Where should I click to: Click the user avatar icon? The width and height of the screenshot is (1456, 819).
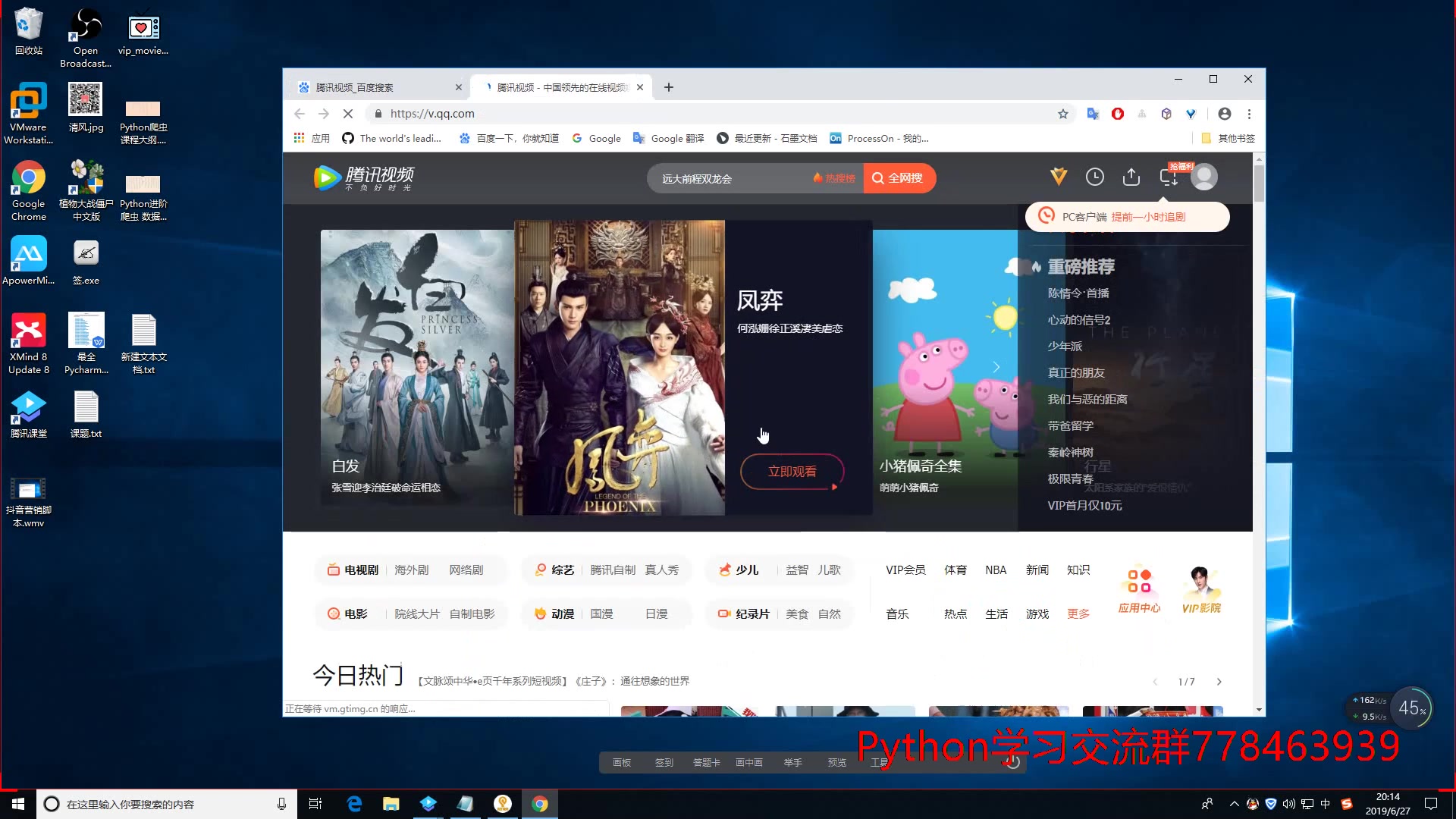point(1204,177)
